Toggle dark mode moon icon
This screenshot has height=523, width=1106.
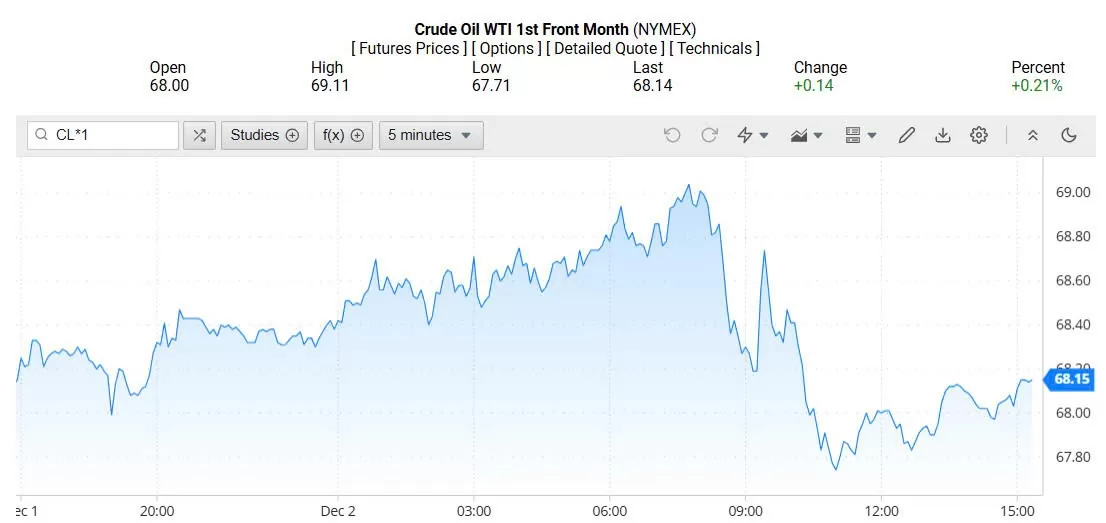(1069, 135)
